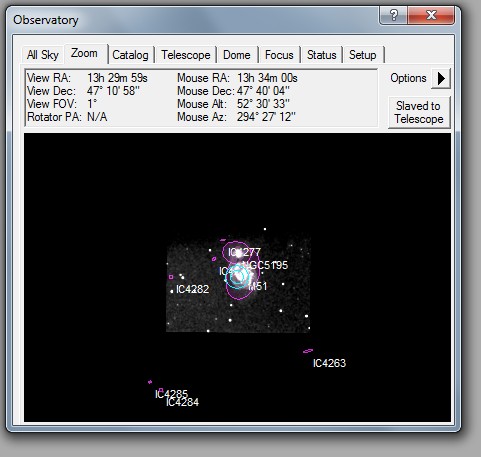Select the Zoom tab

[x=85, y=53]
